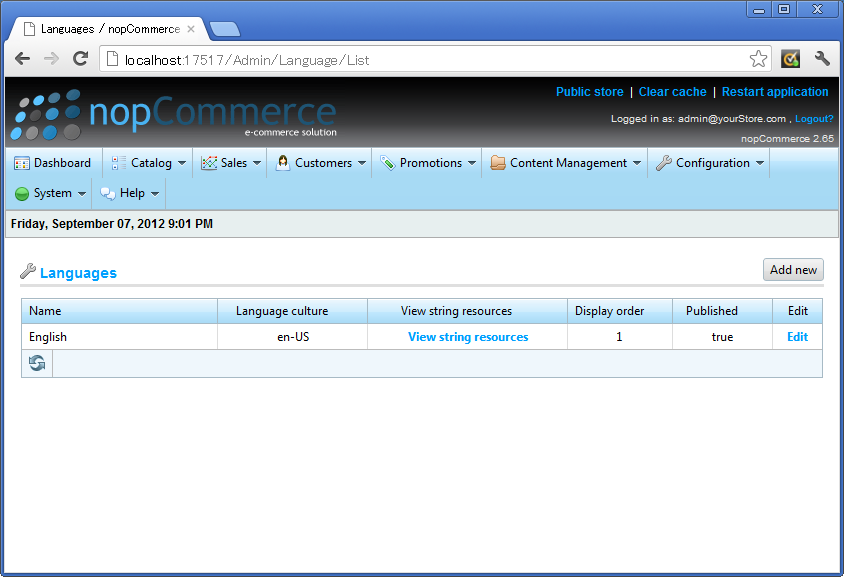Image resolution: width=844 pixels, height=577 pixels.
Task: Click the green System status icon
Action: [x=22, y=194]
